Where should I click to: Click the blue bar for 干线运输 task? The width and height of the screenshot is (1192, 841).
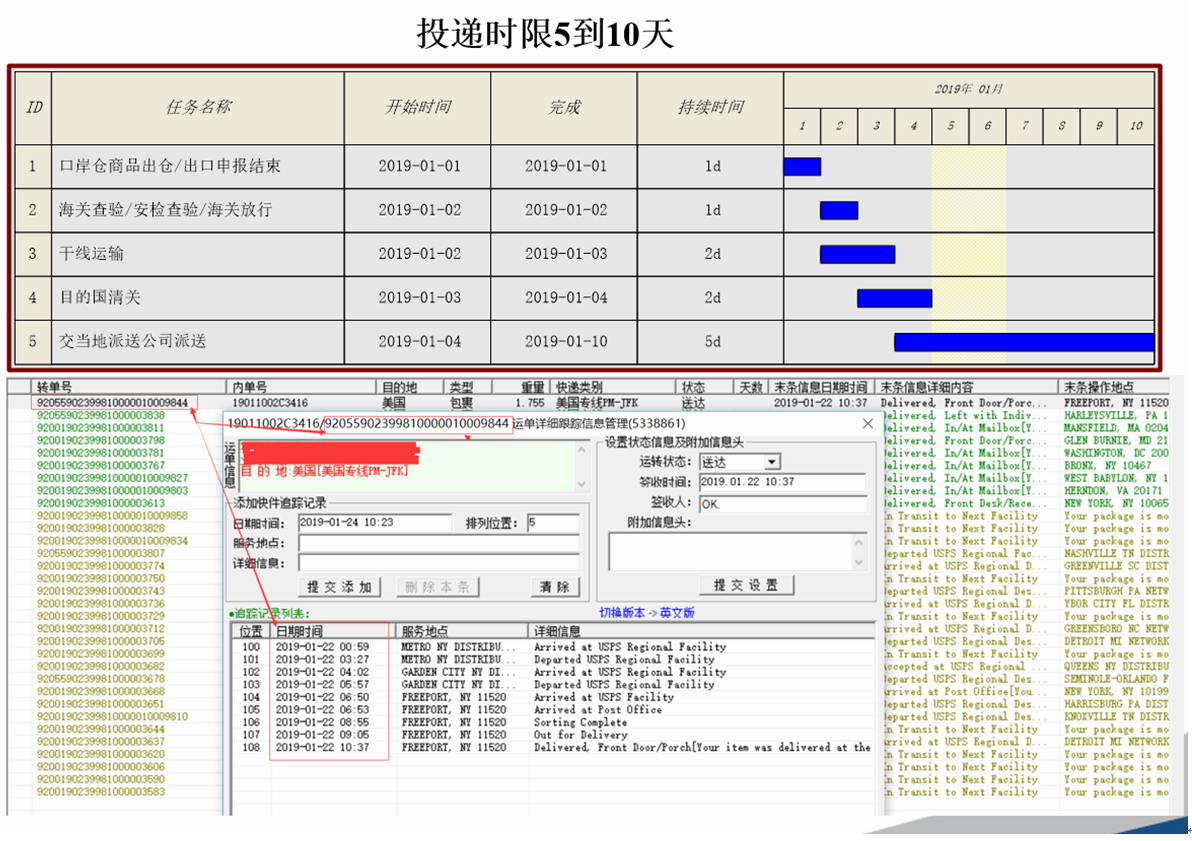857,254
